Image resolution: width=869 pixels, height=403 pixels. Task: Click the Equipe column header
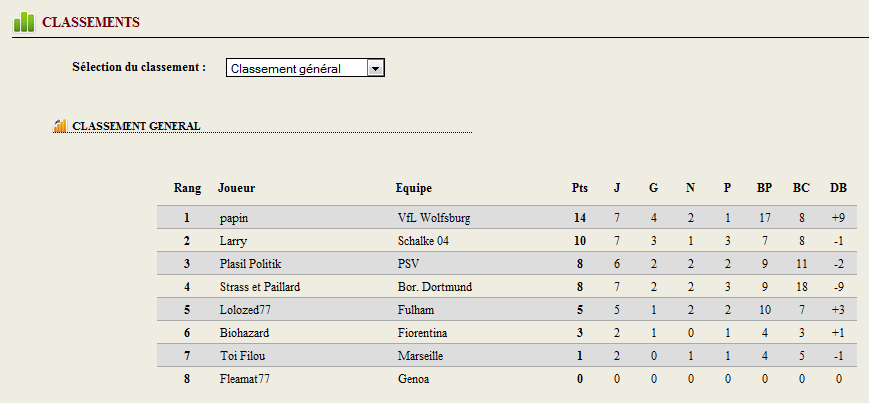pos(413,188)
